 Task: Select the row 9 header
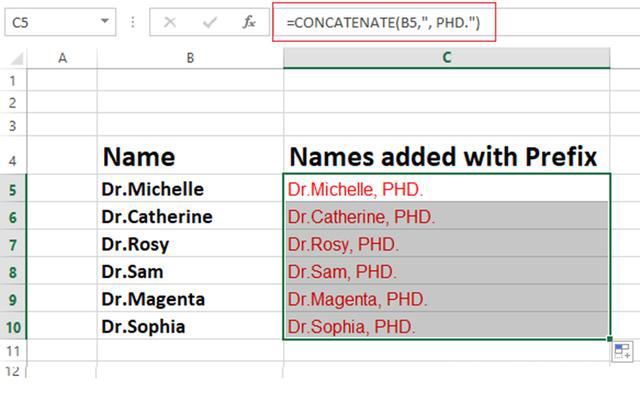point(13,298)
